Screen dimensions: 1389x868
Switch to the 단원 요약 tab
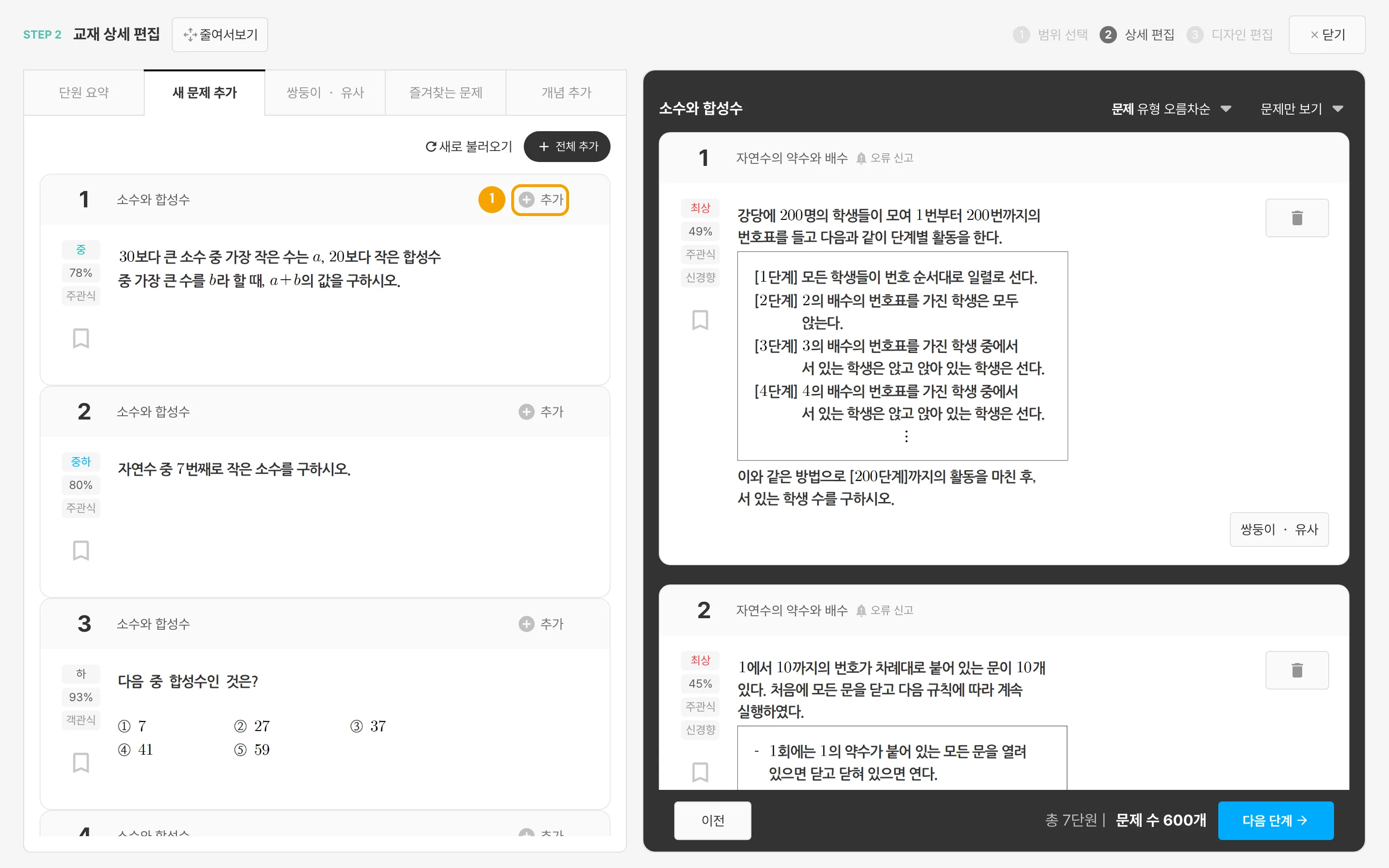84,93
